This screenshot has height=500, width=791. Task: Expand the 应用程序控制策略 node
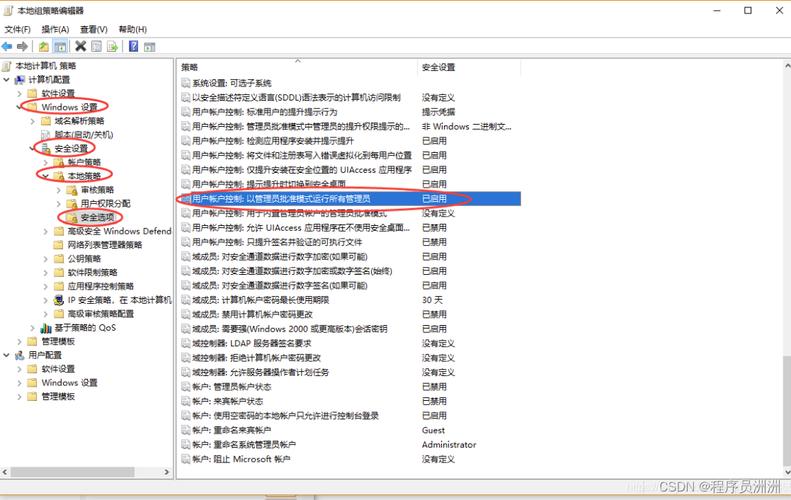point(45,287)
